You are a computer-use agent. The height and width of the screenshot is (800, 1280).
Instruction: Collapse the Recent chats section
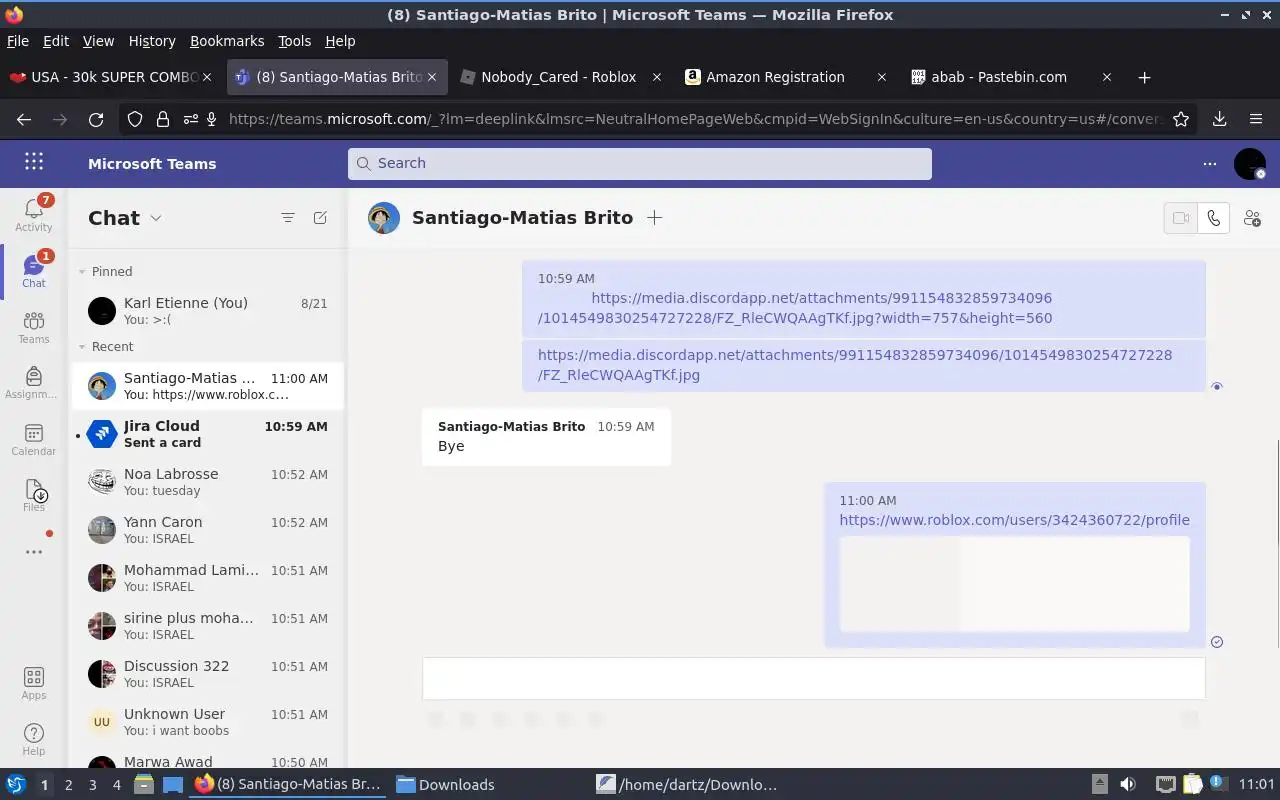point(82,346)
